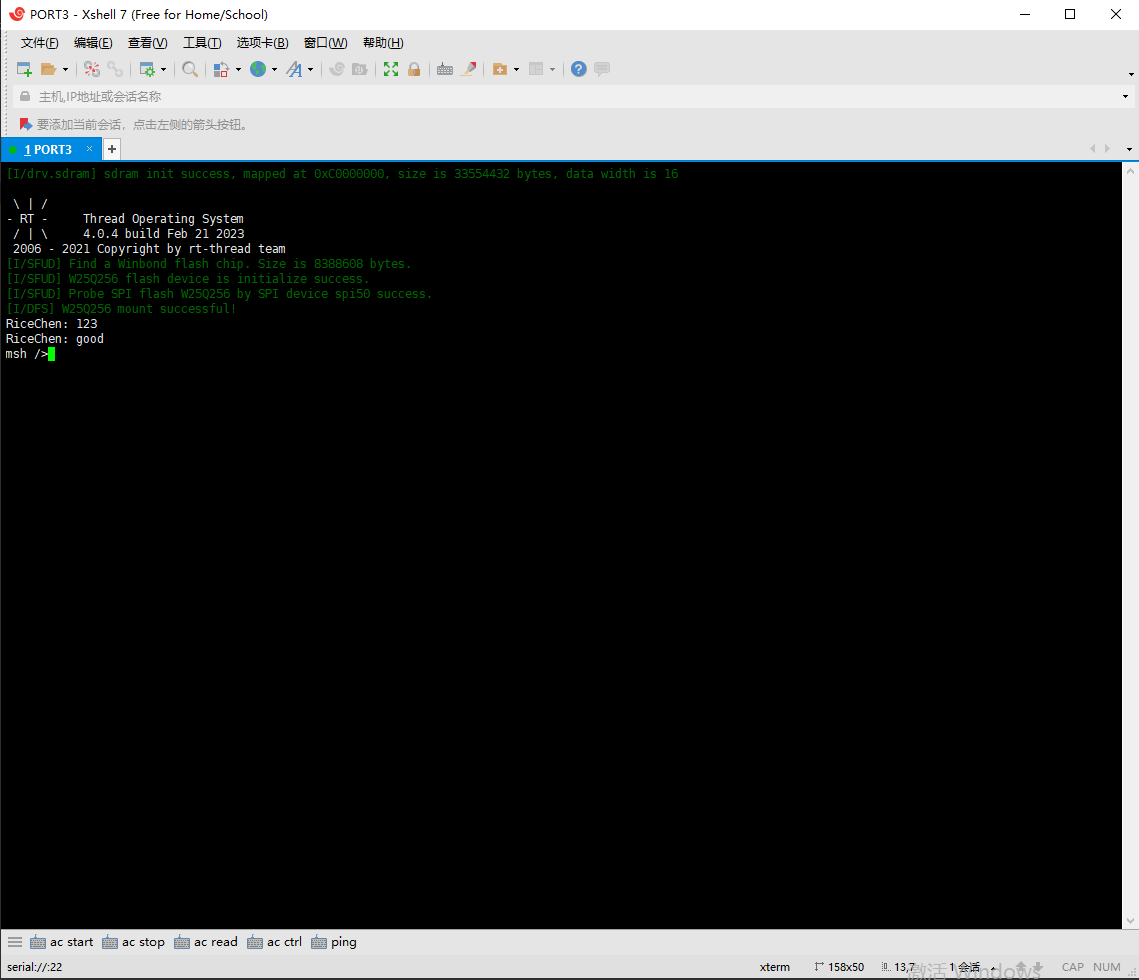Open the sessions folder icon
Screen dimensions: 1139x980
click(x=49, y=69)
